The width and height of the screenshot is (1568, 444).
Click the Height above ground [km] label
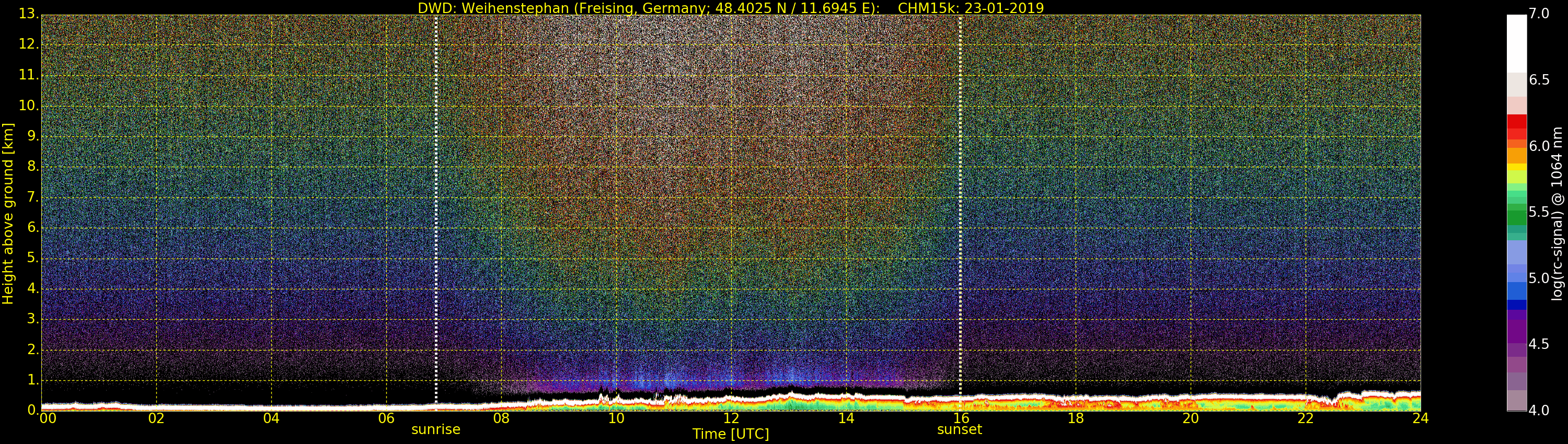click(8, 213)
